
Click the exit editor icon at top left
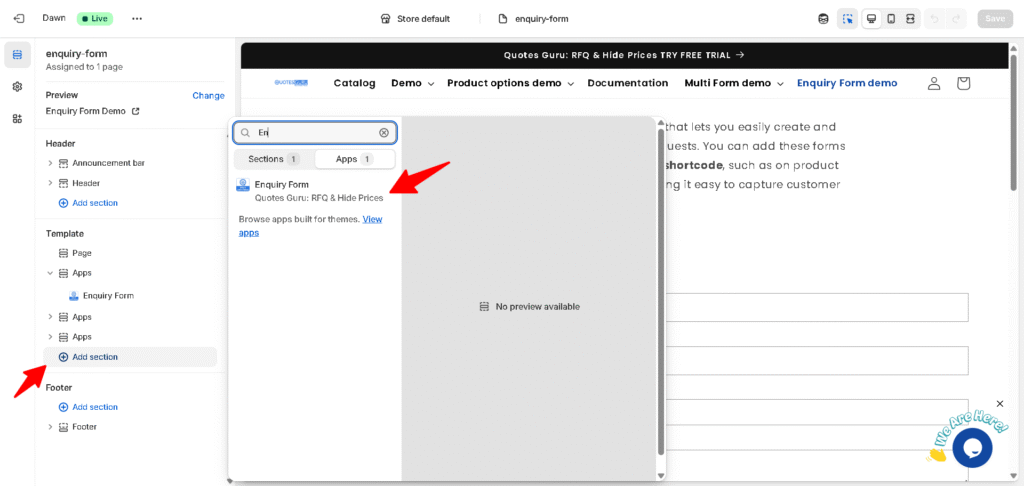point(18,18)
